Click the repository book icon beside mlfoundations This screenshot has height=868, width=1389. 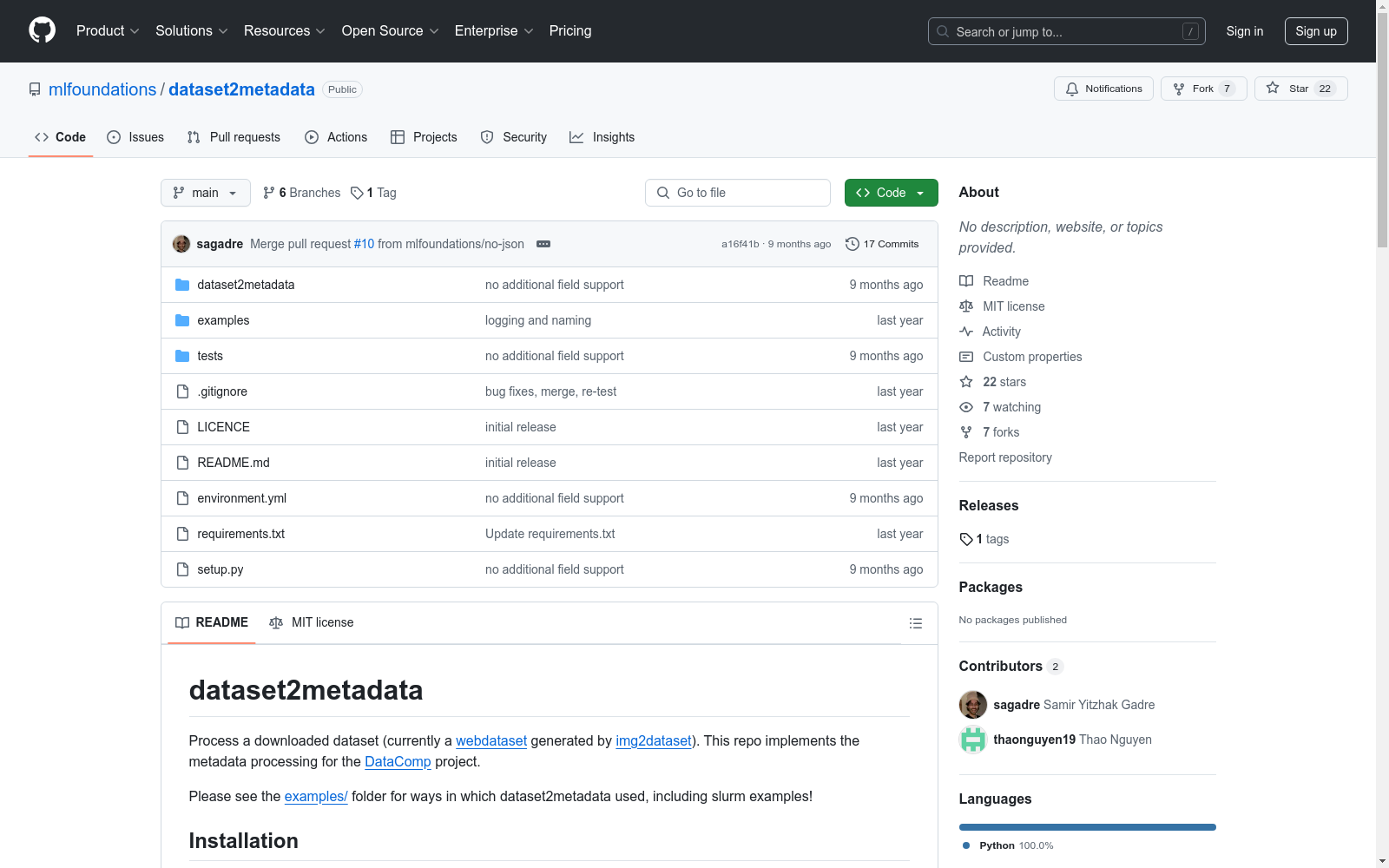pyautogui.click(x=35, y=89)
